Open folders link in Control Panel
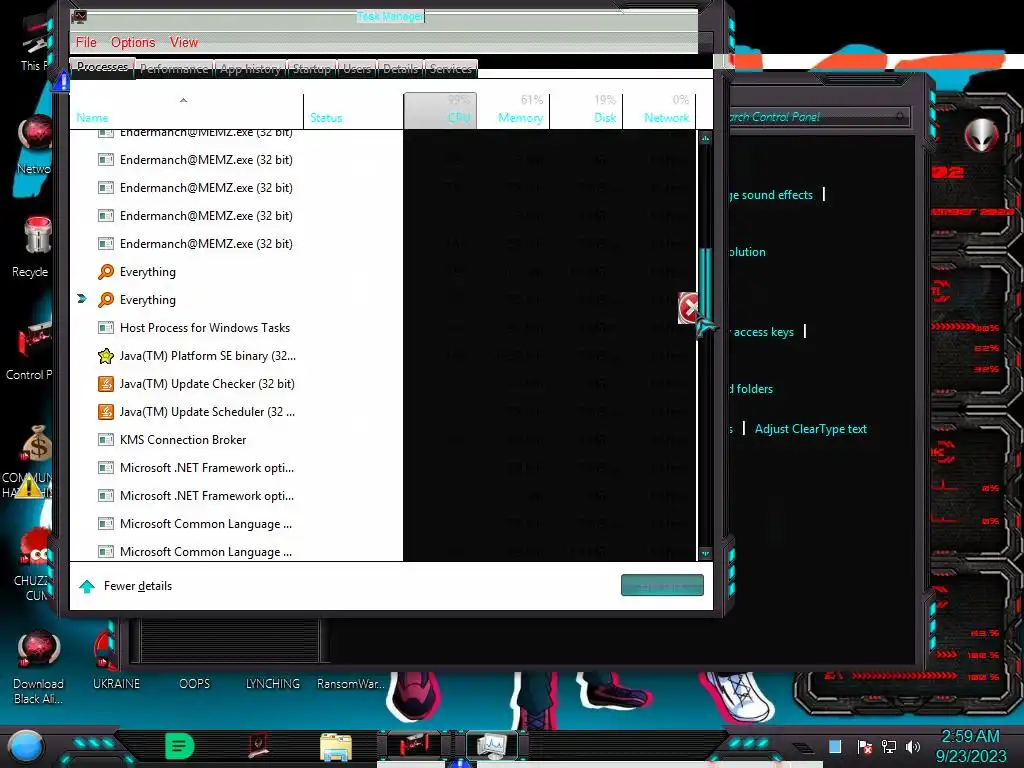Screen dimensions: 1024x768 pyautogui.click(x=752, y=389)
